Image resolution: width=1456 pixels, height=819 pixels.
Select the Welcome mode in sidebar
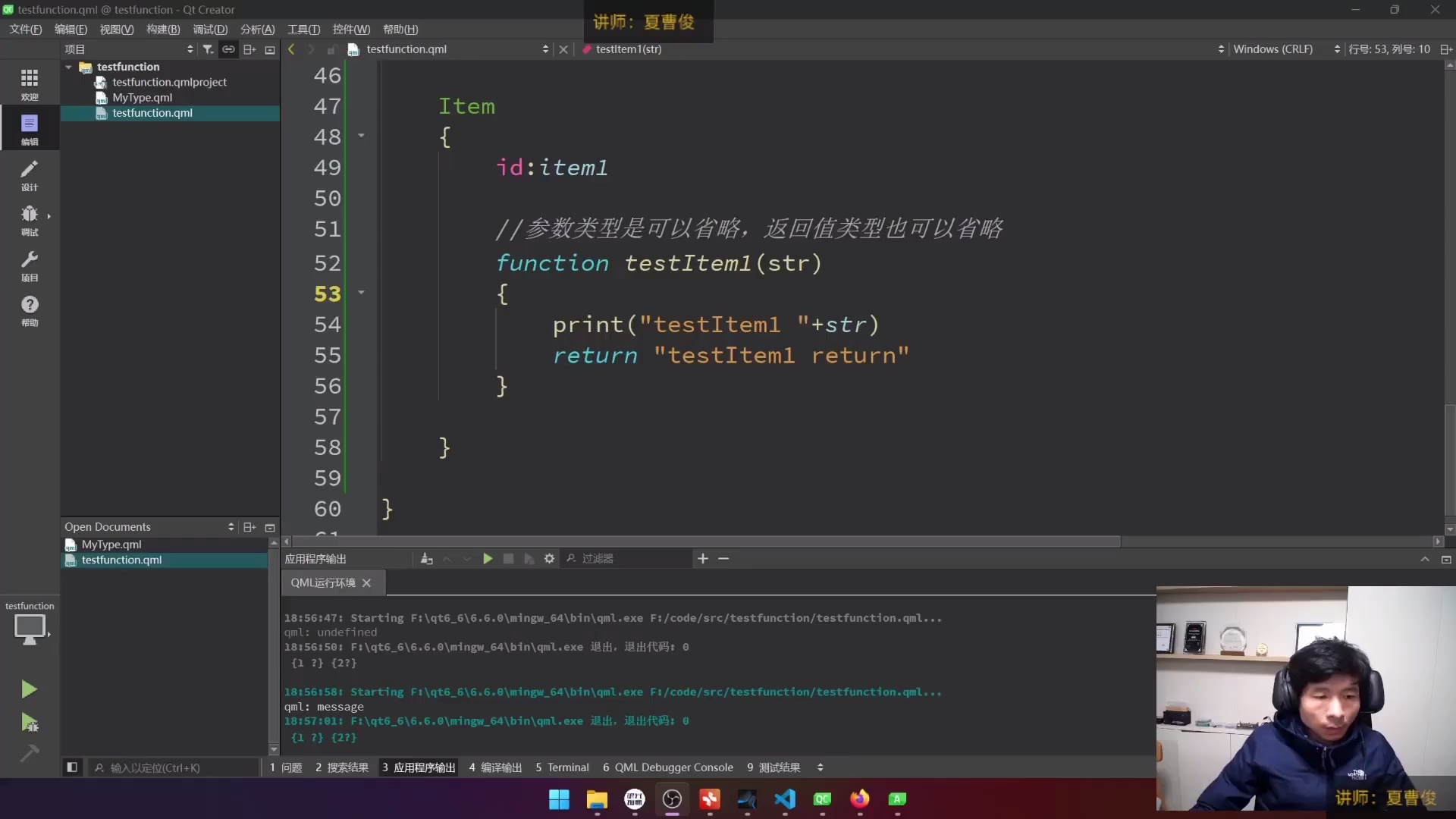tap(29, 82)
